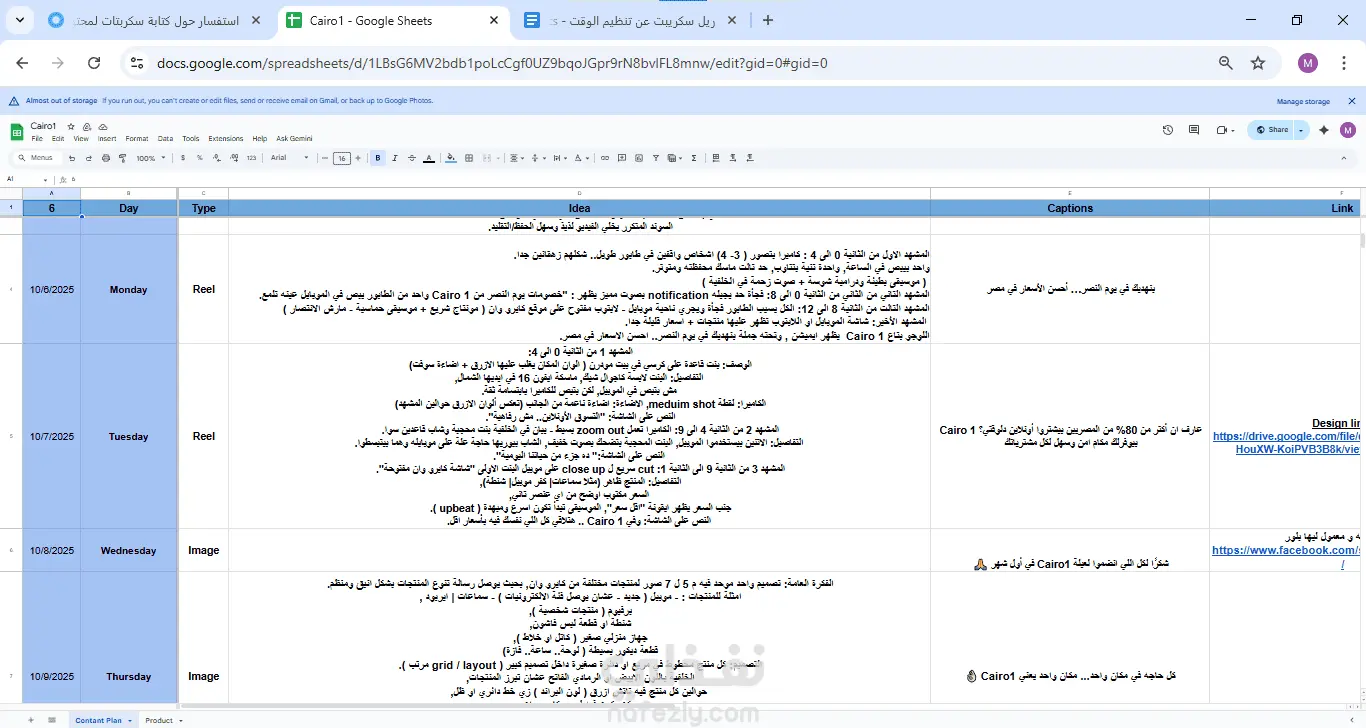The image size is (1366, 728).
Task: Open the Google Sheets home icon
Action: pyautogui.click(x=17, y=132)
